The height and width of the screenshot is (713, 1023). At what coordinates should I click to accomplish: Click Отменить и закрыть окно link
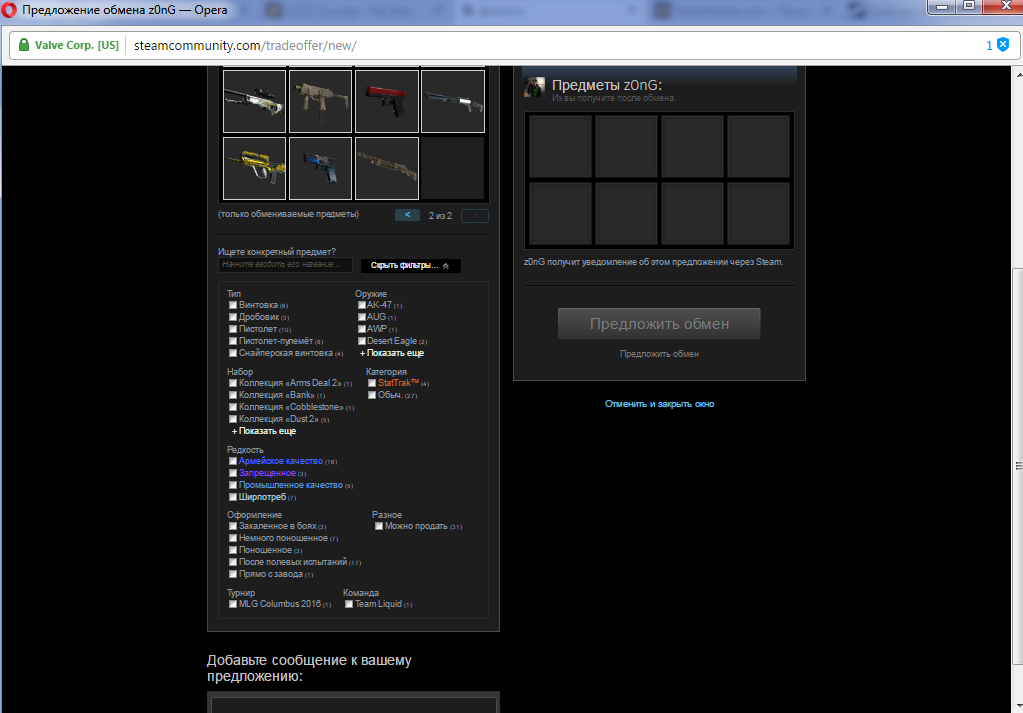660,404
